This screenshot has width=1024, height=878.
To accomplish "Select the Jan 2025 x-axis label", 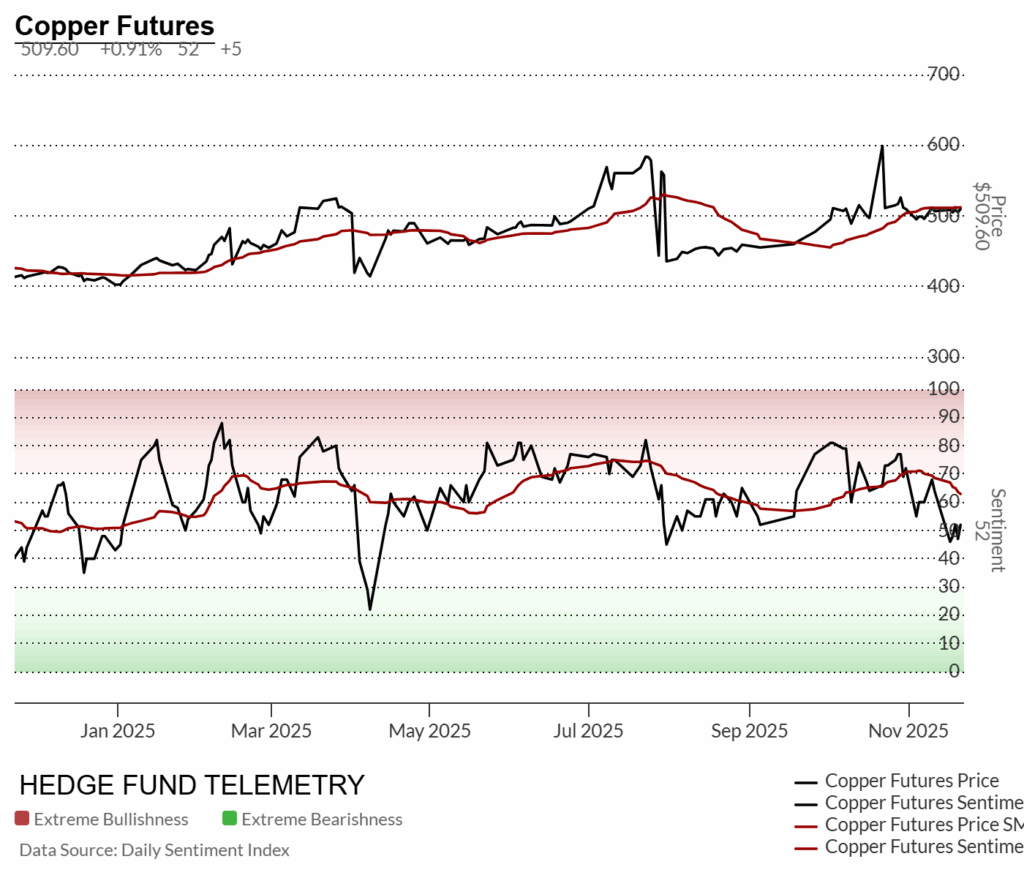I will coord(118,731).
